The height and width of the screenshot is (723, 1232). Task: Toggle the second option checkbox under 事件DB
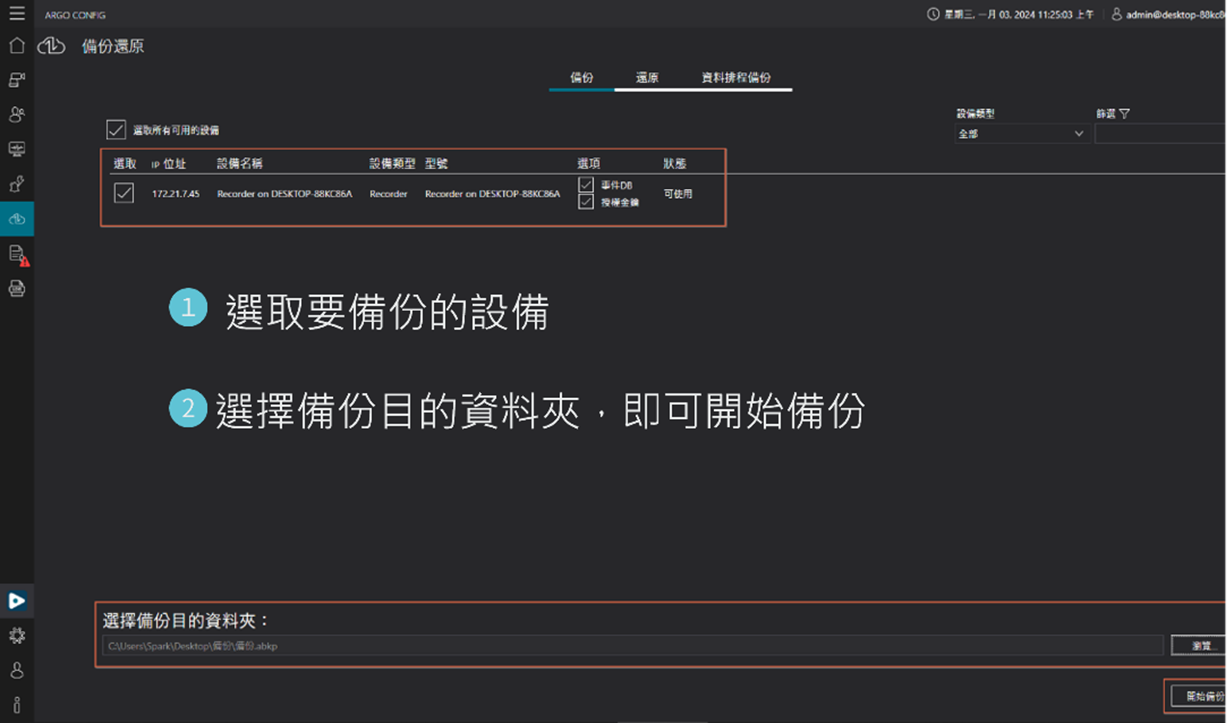click(x=586, y=202)
